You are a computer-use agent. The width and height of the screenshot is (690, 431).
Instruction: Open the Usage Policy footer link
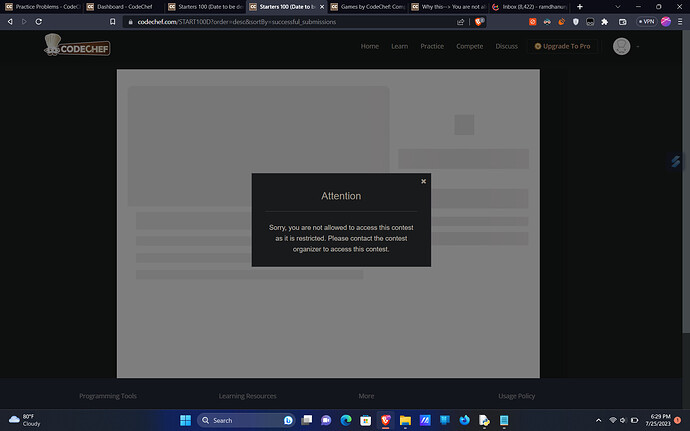pyautogui.click(x=517, y=396)
